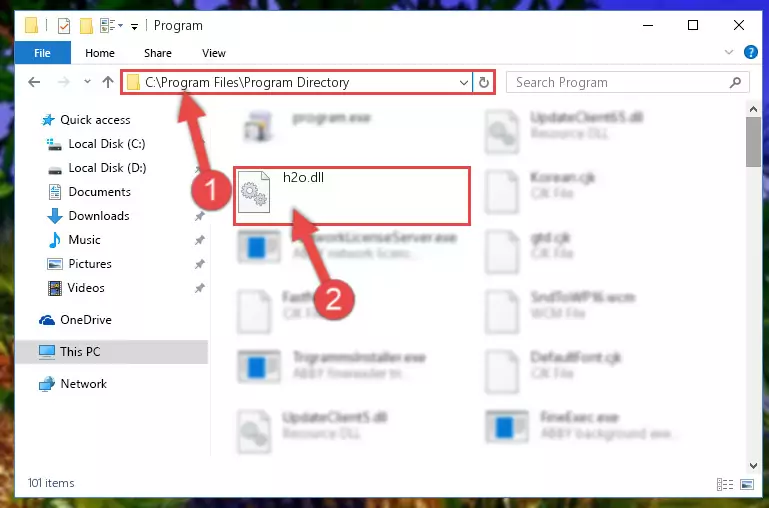This screenshot has width=769, height=508.
Task: Open the Share ribbon tab
Action: (x=157, y=53)
